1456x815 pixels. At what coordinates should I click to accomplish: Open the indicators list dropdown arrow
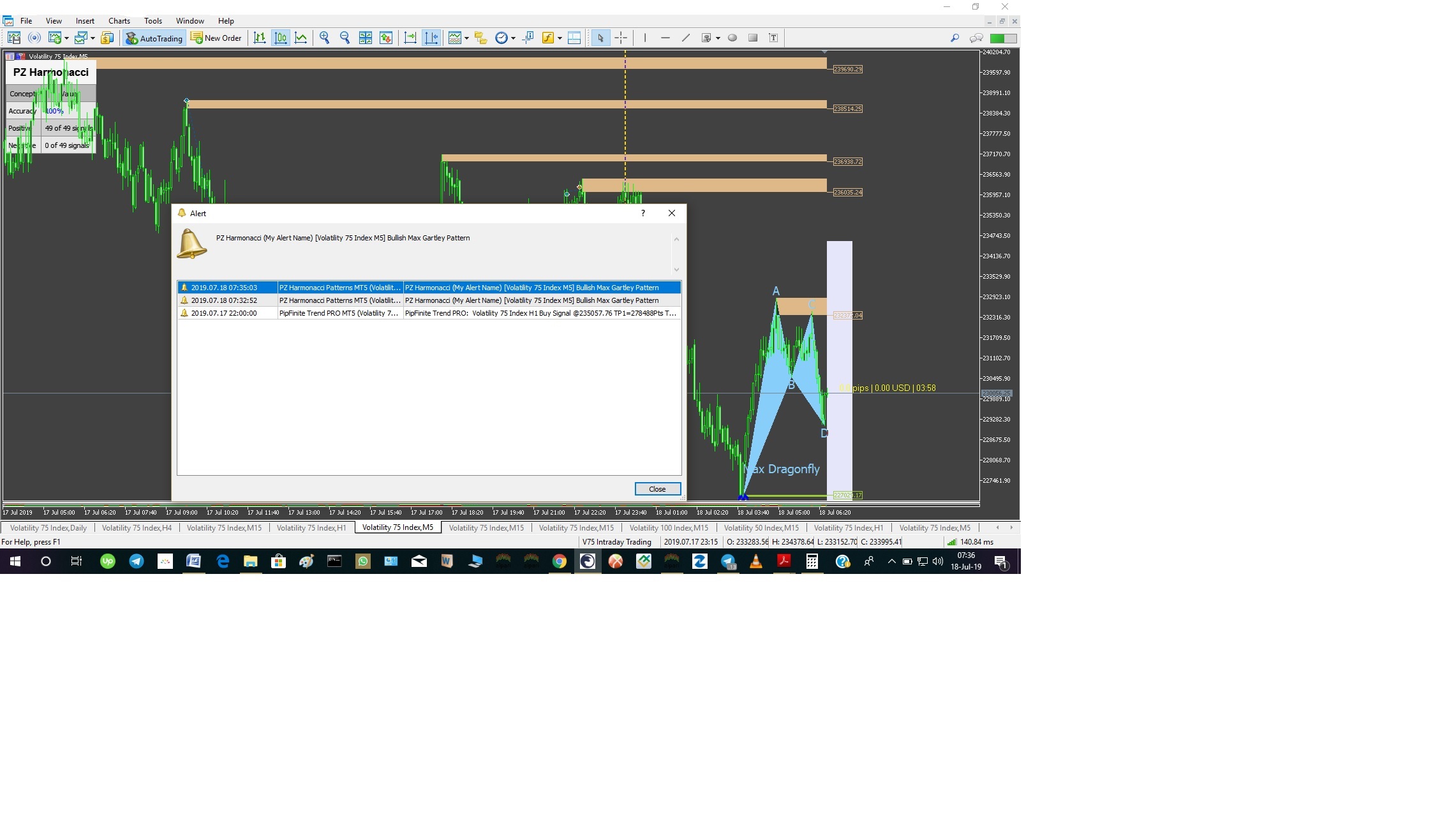tap(560, 38)
